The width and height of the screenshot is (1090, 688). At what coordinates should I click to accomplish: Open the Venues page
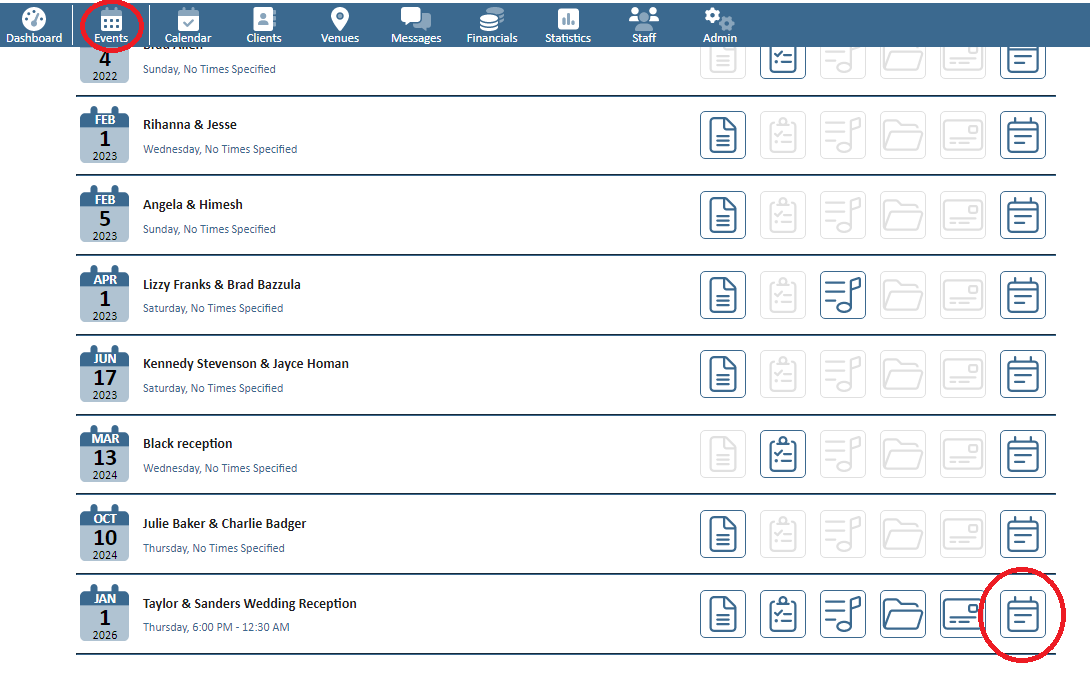click(340, 25)
